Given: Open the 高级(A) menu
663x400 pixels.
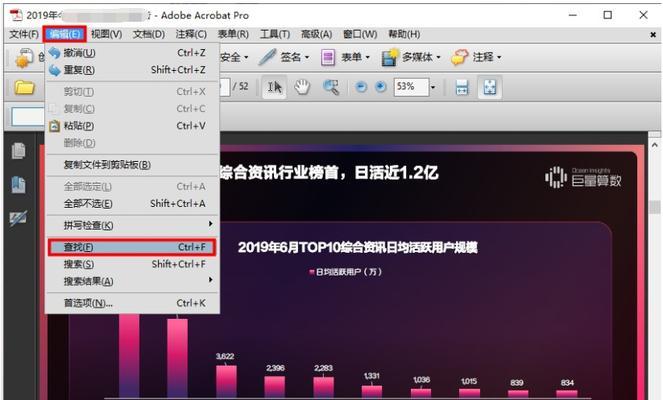Looking at the screenshot, I should (316, 34).
